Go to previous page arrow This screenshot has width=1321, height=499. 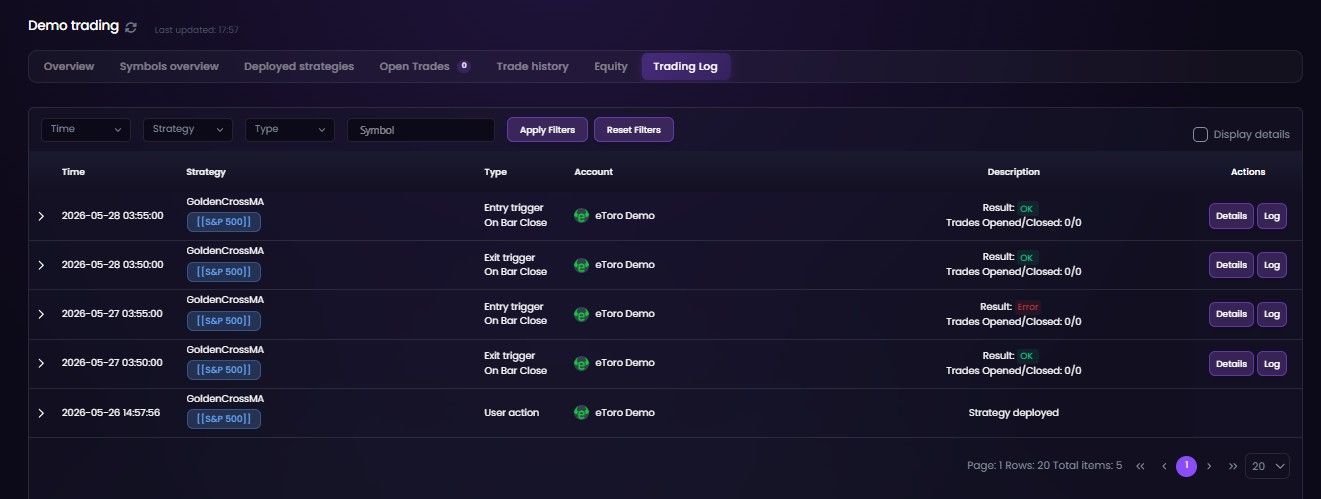(x=1164, y=466)
